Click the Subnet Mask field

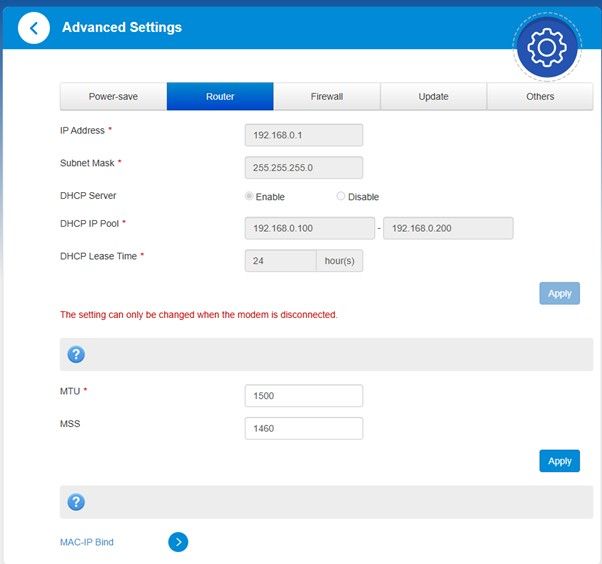(303, 167)
